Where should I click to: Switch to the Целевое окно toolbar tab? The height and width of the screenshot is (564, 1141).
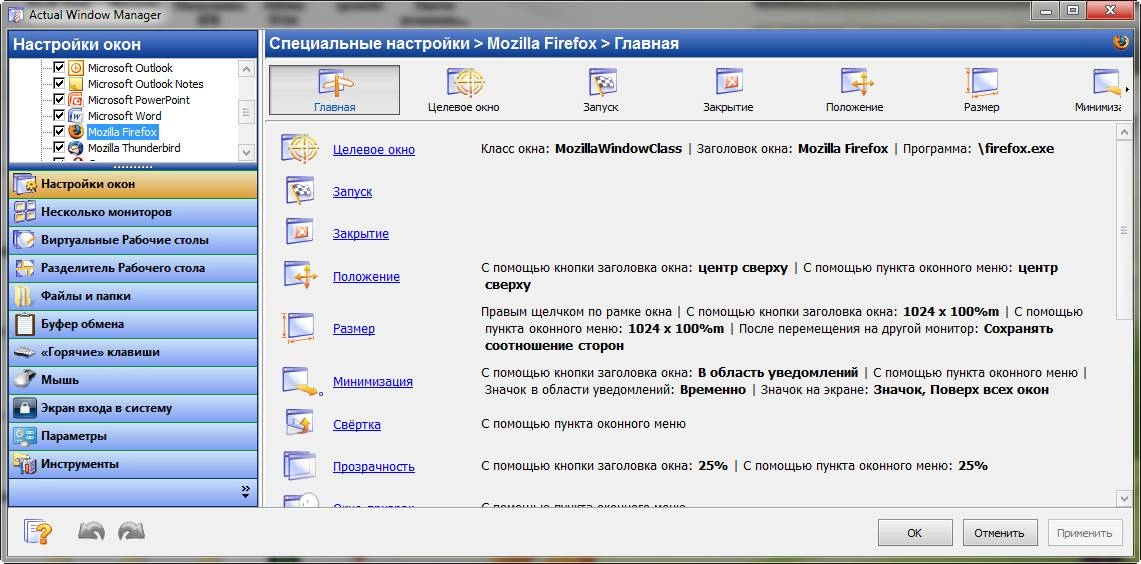[464, 90]
